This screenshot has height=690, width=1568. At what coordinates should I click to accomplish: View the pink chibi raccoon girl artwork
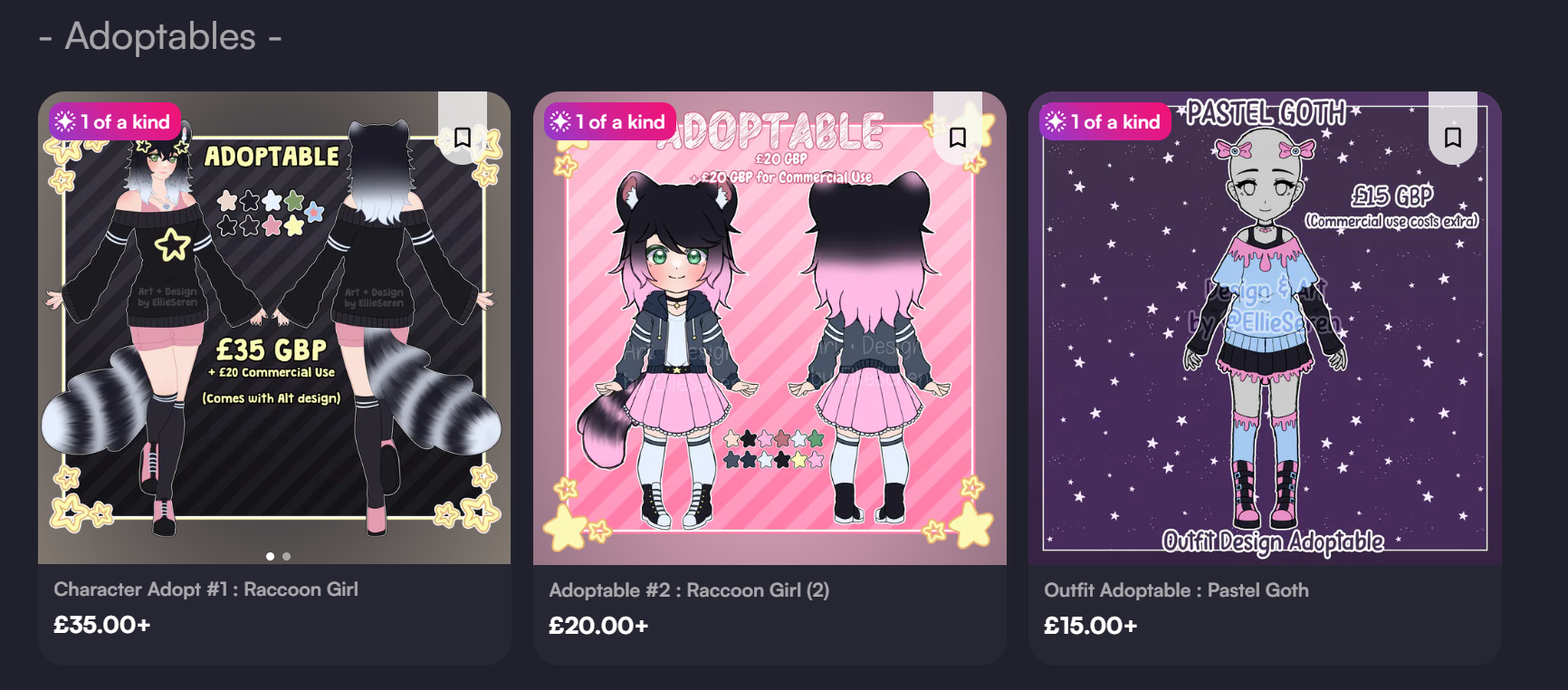tap(770, 328)
